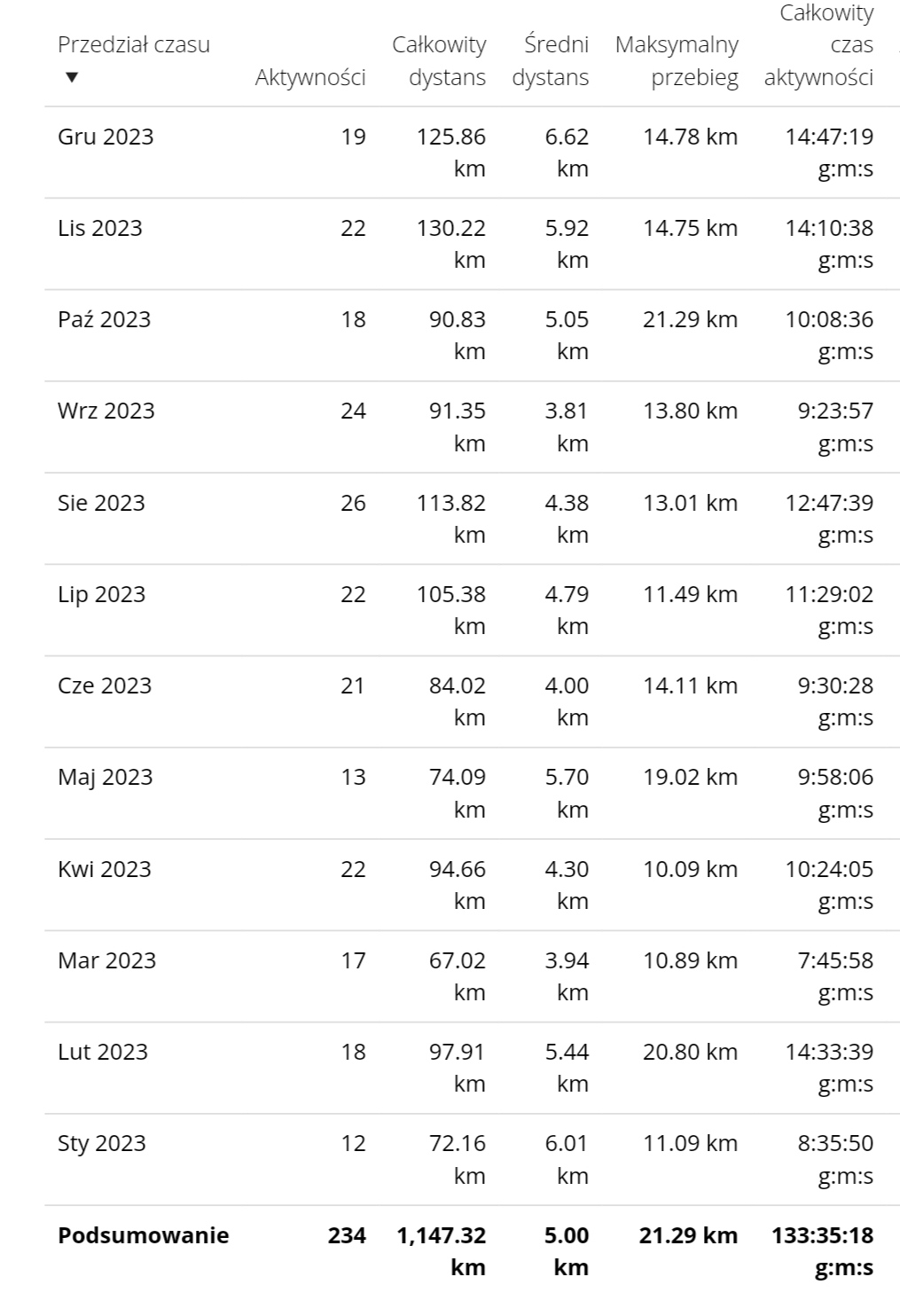Sort table by Aktywności column
The height and width of the screenshot is (1316, 900).
pyautogui.click(x=310, y=77)
